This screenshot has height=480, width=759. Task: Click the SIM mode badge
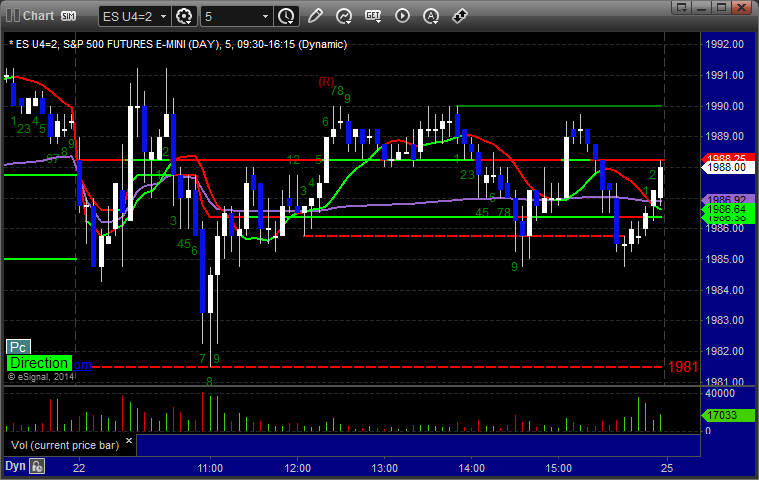pos(68,16)
